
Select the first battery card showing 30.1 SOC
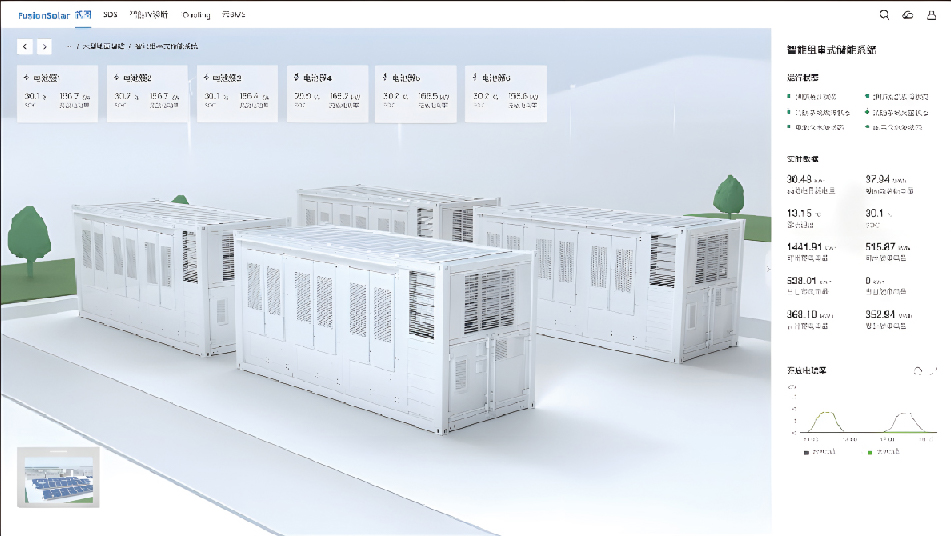tap(58, 93)
